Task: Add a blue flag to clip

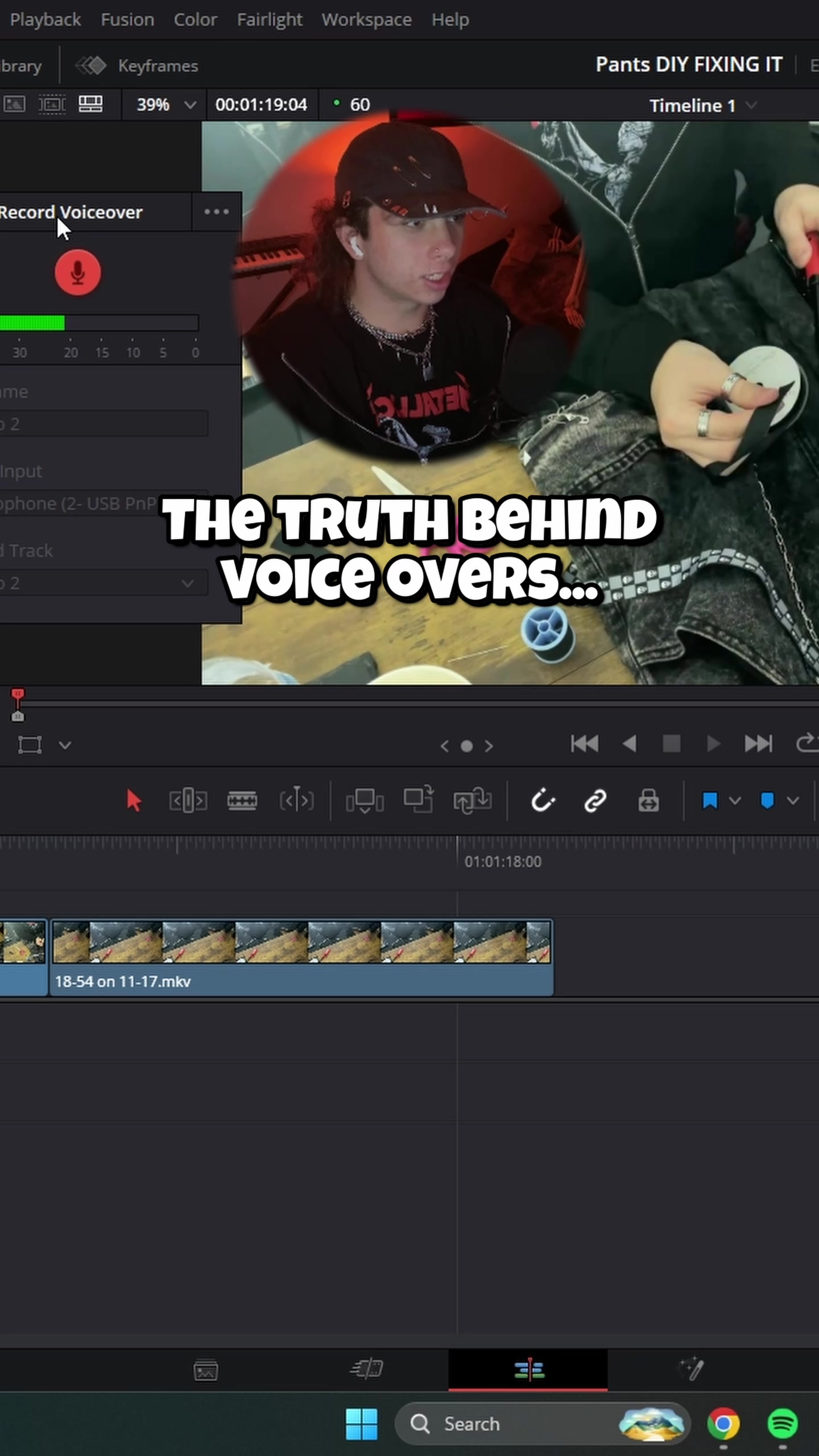Action: click(709, 801)
